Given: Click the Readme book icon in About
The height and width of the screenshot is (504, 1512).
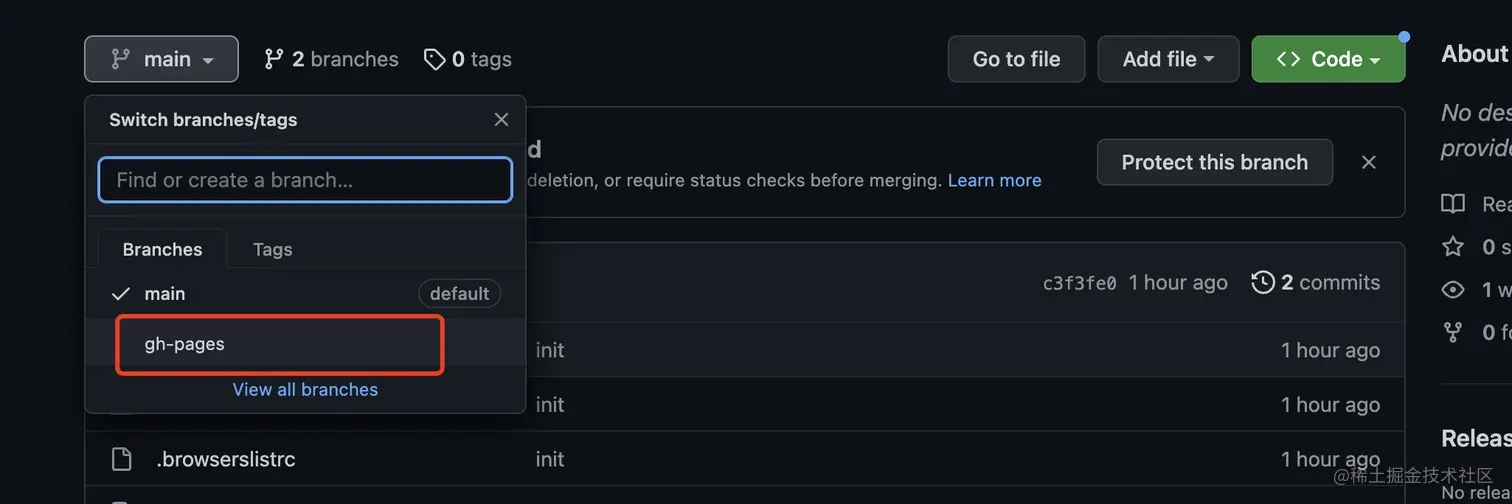Looking at the screenshot, I should (1453, 204).
